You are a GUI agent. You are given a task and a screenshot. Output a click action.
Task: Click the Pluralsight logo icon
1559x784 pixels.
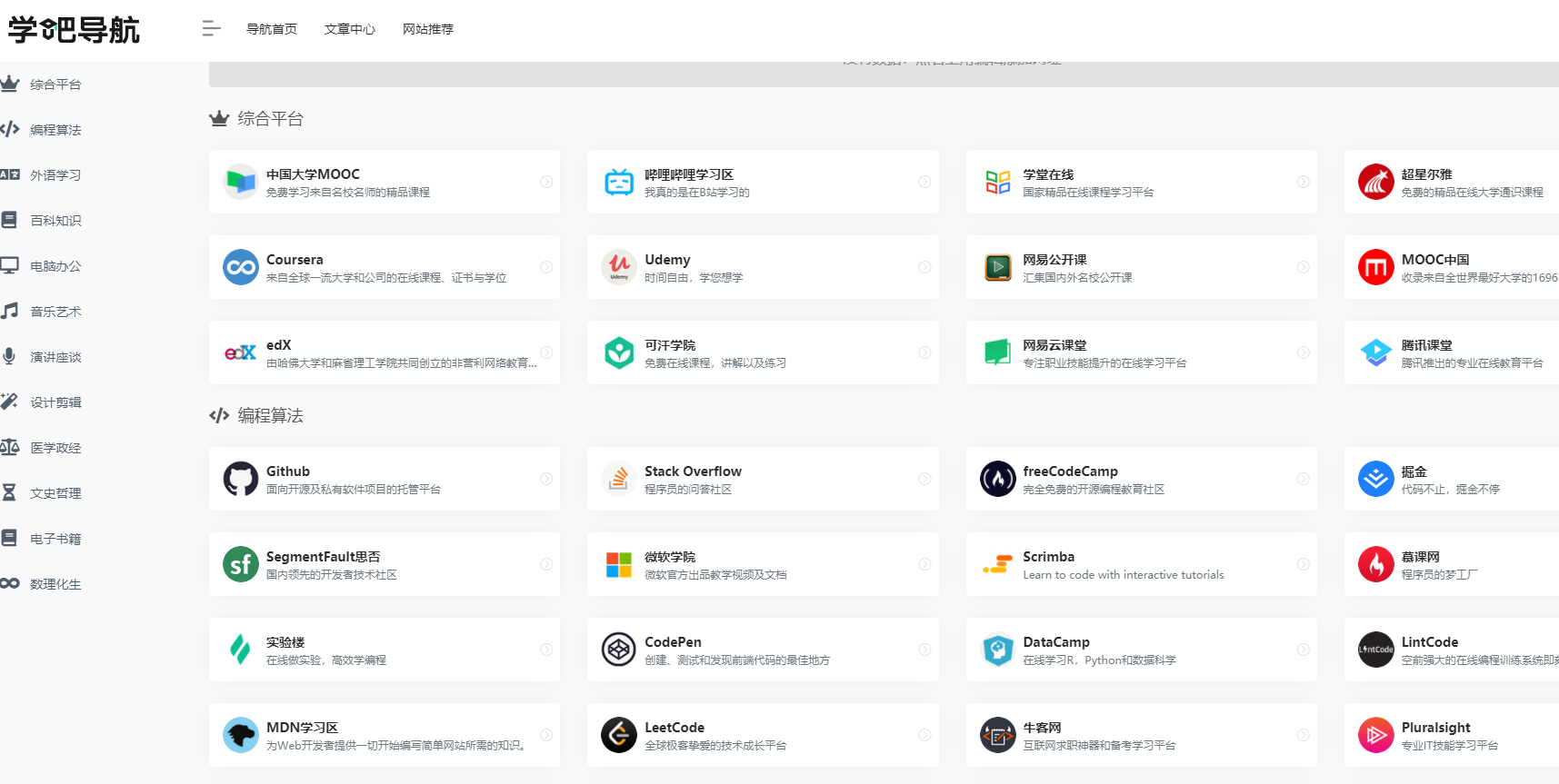click(x=1376, y=735)
